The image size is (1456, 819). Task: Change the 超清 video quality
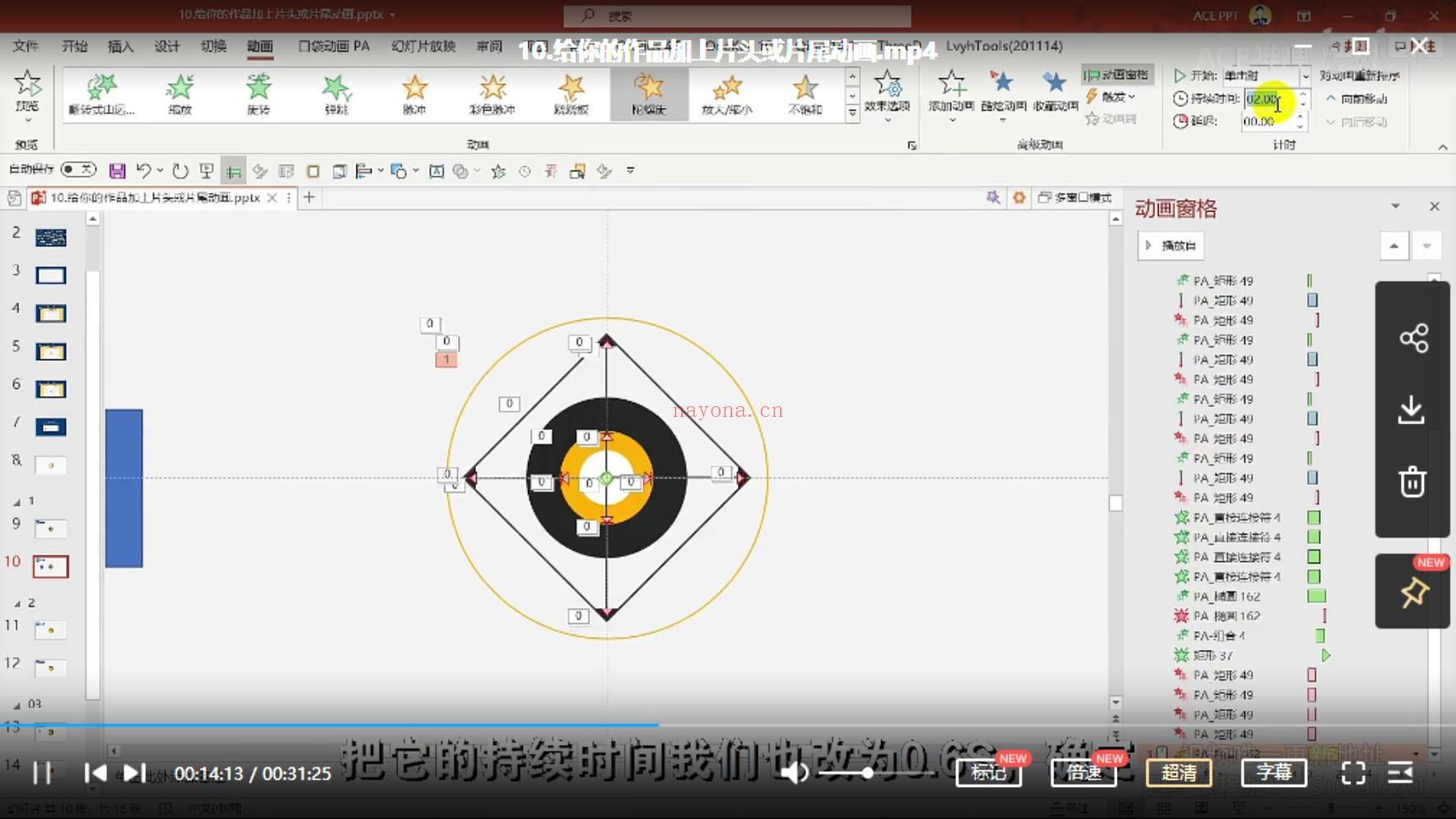pos(1179,773)
